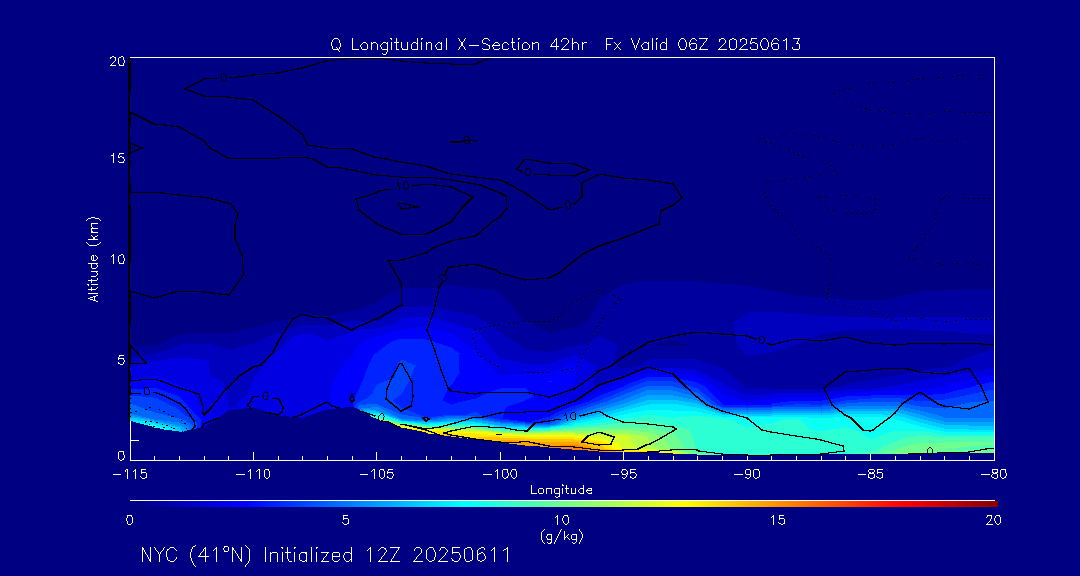This screenshot has height=576, width=1080.
Task: Click the -85 longitude tick label
Action: pos(871,475)
